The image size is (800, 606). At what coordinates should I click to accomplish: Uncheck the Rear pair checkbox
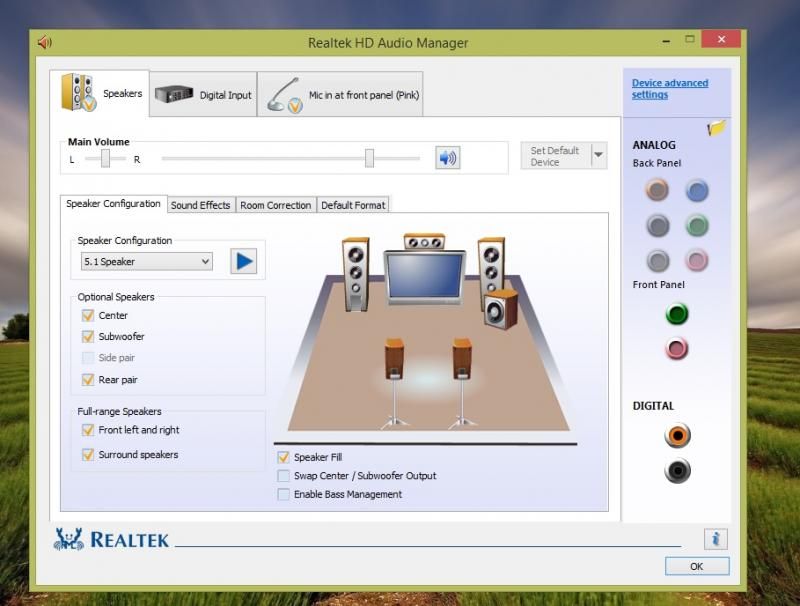coord(88,380)
